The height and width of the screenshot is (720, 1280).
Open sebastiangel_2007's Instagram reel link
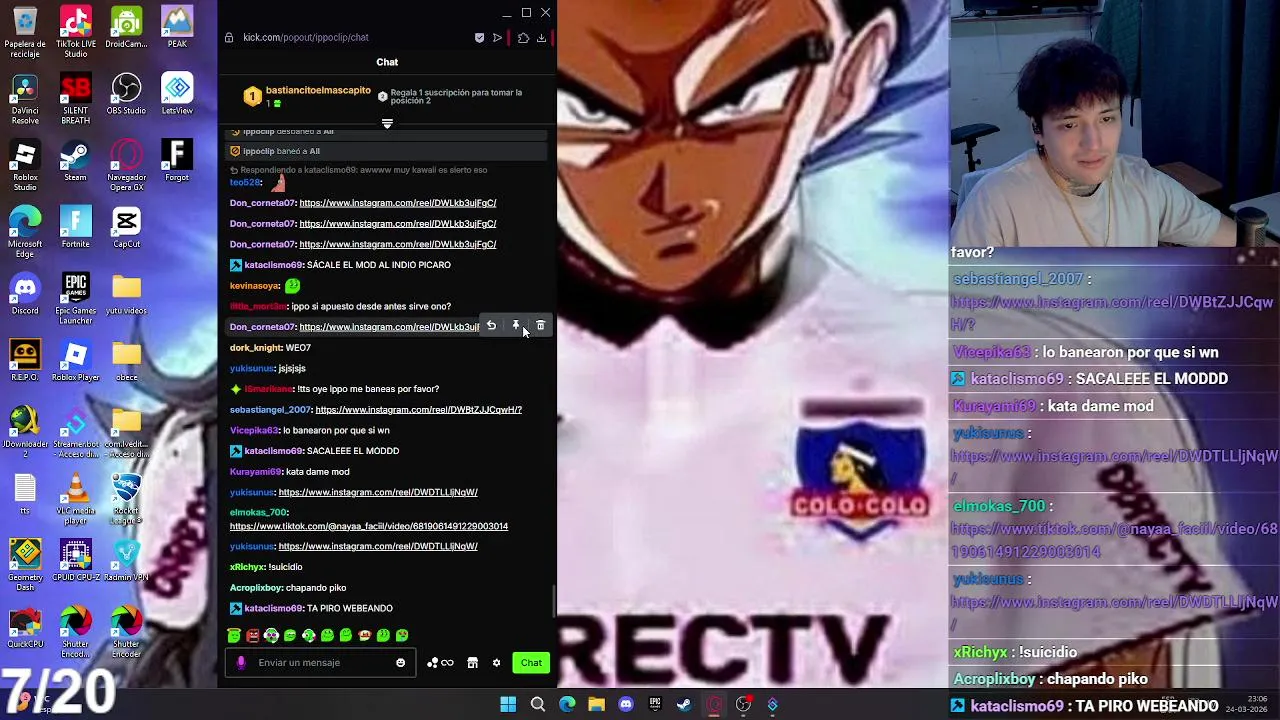[x=418, y=410]
